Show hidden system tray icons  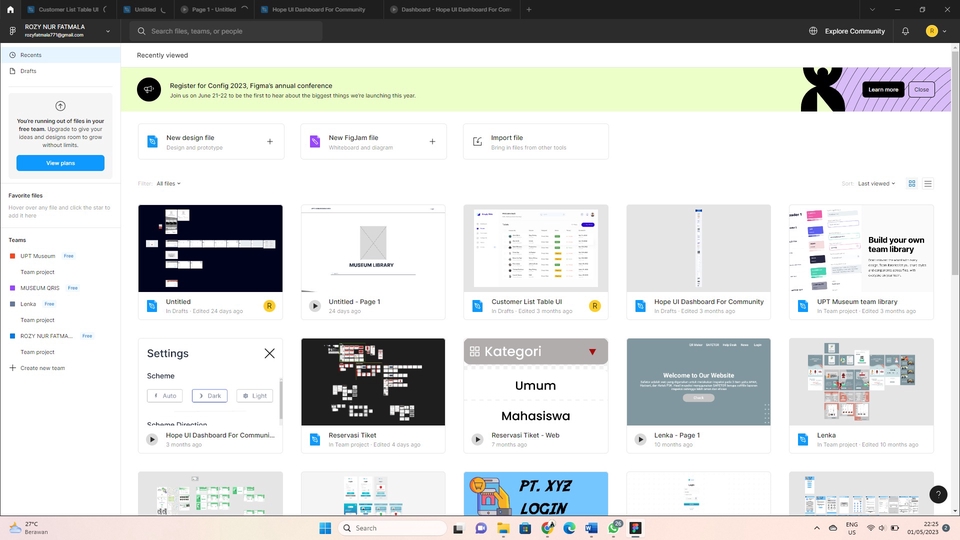[817, 528]
